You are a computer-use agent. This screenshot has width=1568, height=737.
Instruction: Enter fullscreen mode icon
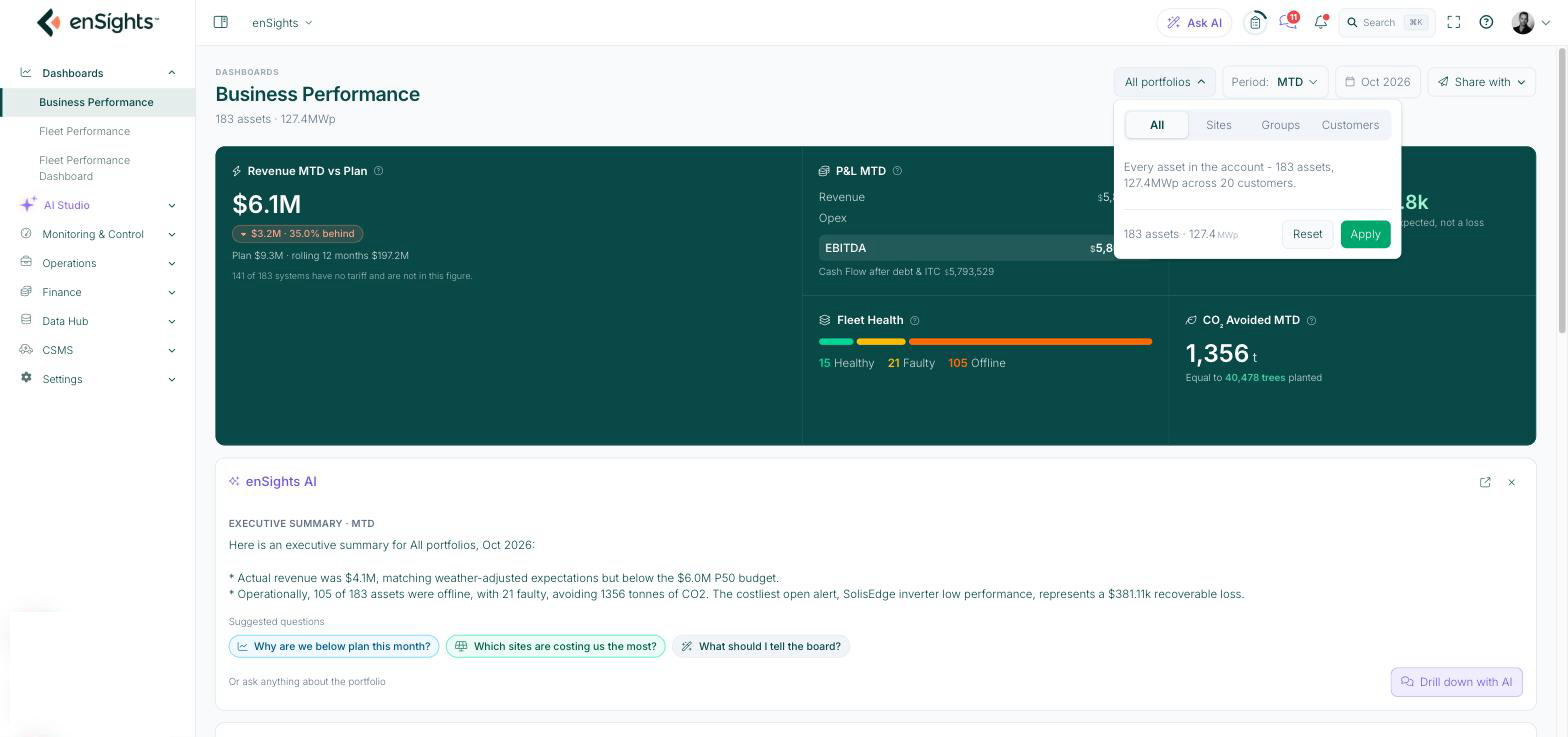coord(1454,22)
